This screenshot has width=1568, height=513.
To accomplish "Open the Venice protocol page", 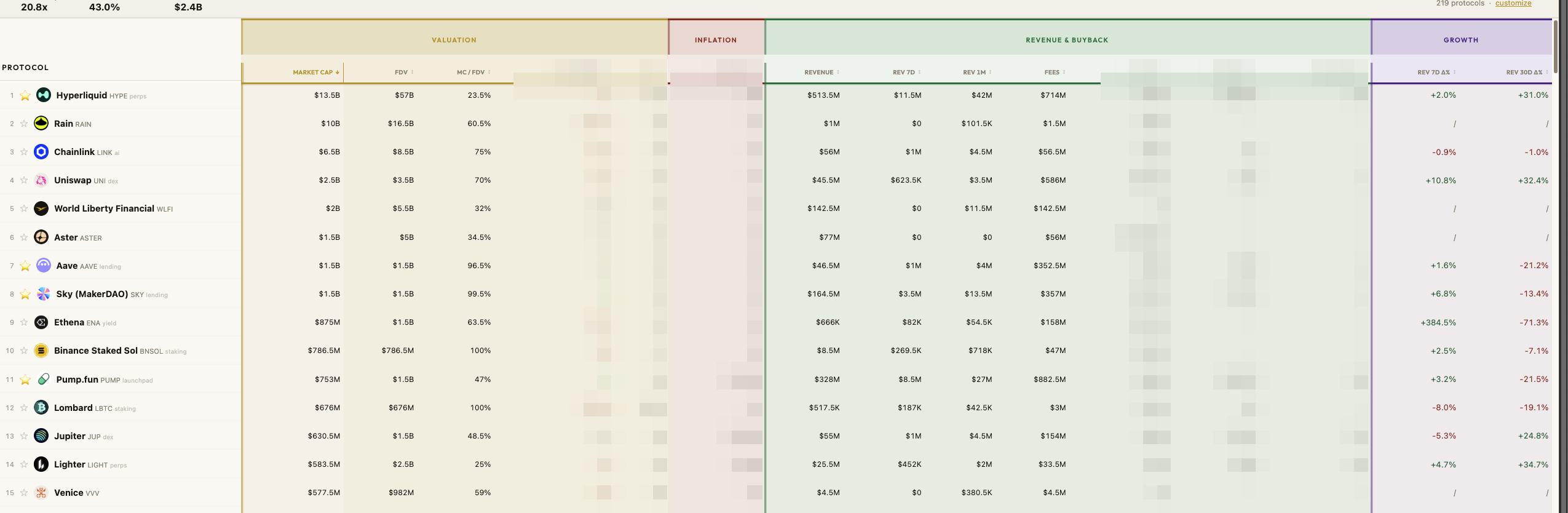I will (x=68, y=492).
